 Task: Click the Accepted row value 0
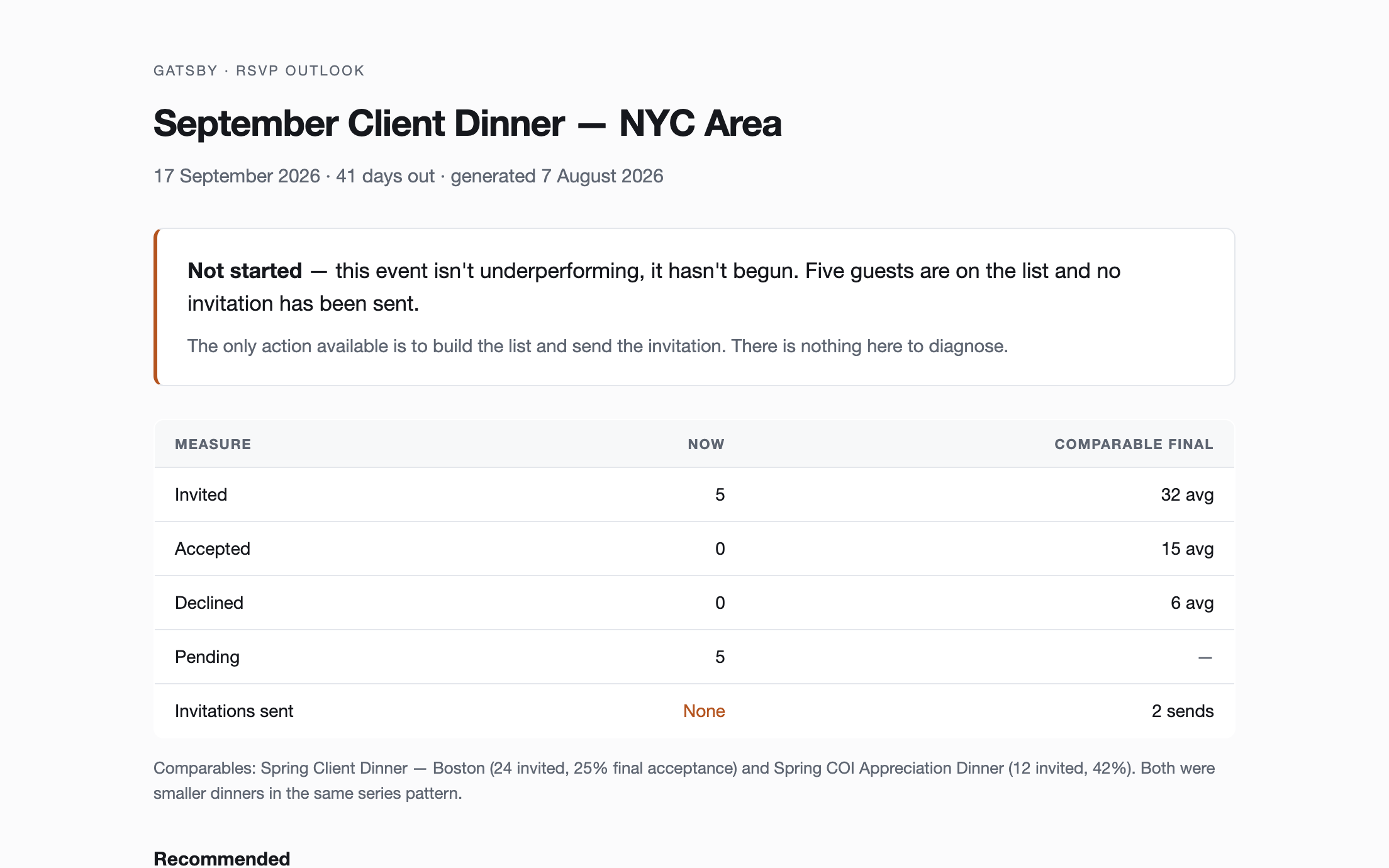[x=720, y=548]
